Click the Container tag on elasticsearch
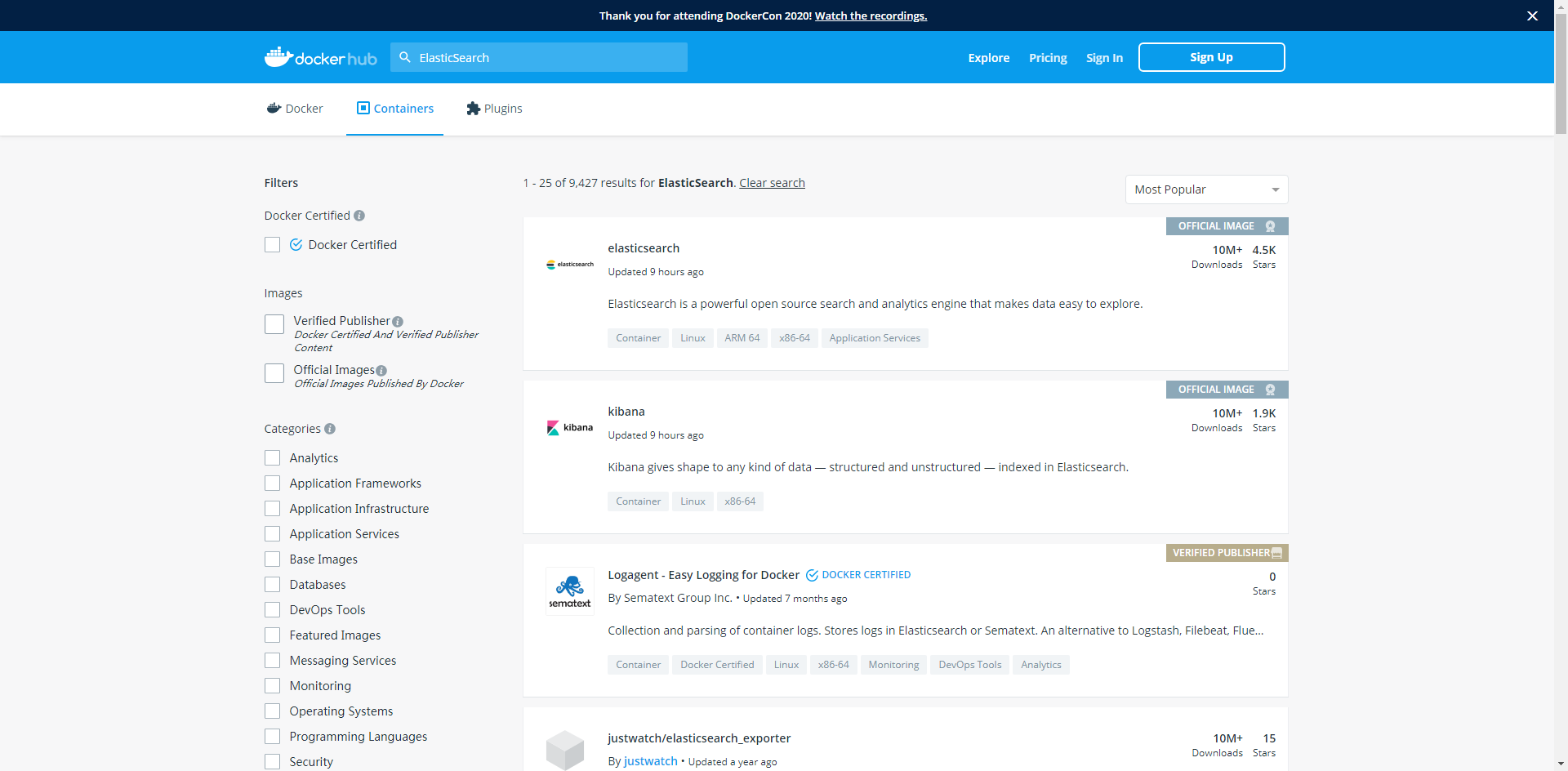The width and height of the screenshot is (1568, 771). (638, 338)
